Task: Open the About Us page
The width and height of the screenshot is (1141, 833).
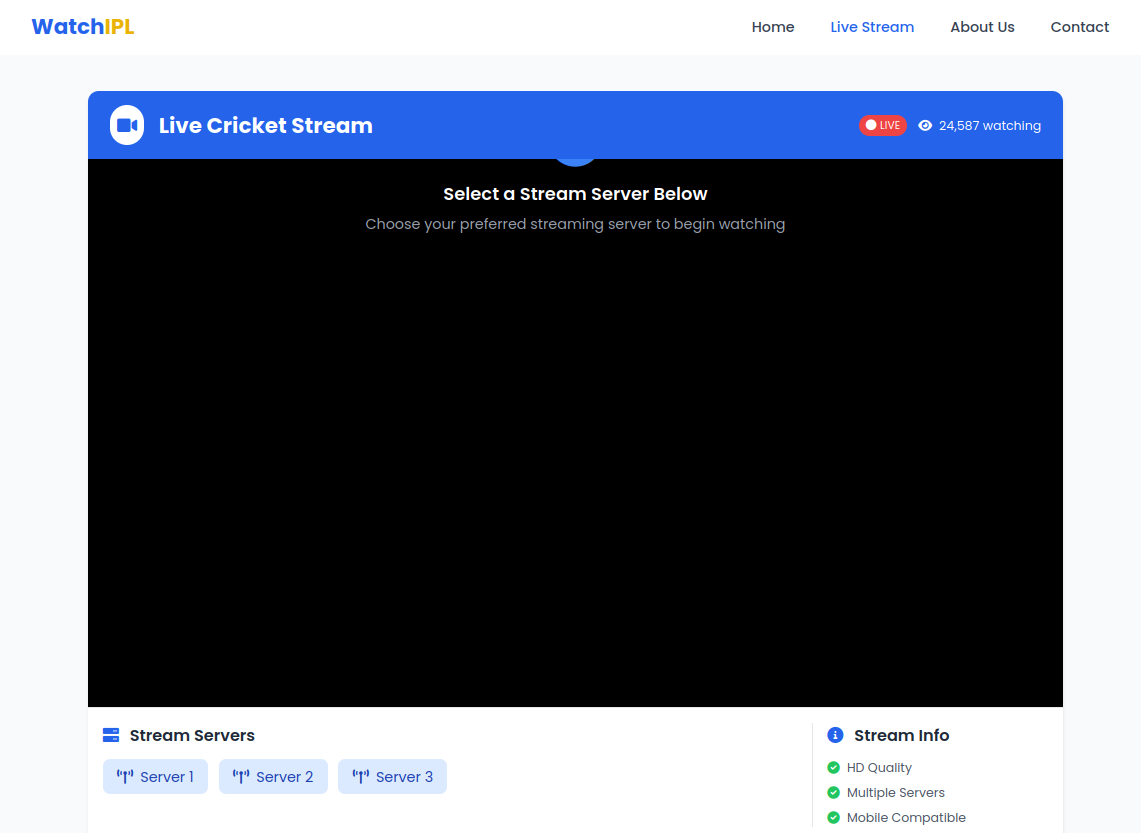Action: pos(982,27)
